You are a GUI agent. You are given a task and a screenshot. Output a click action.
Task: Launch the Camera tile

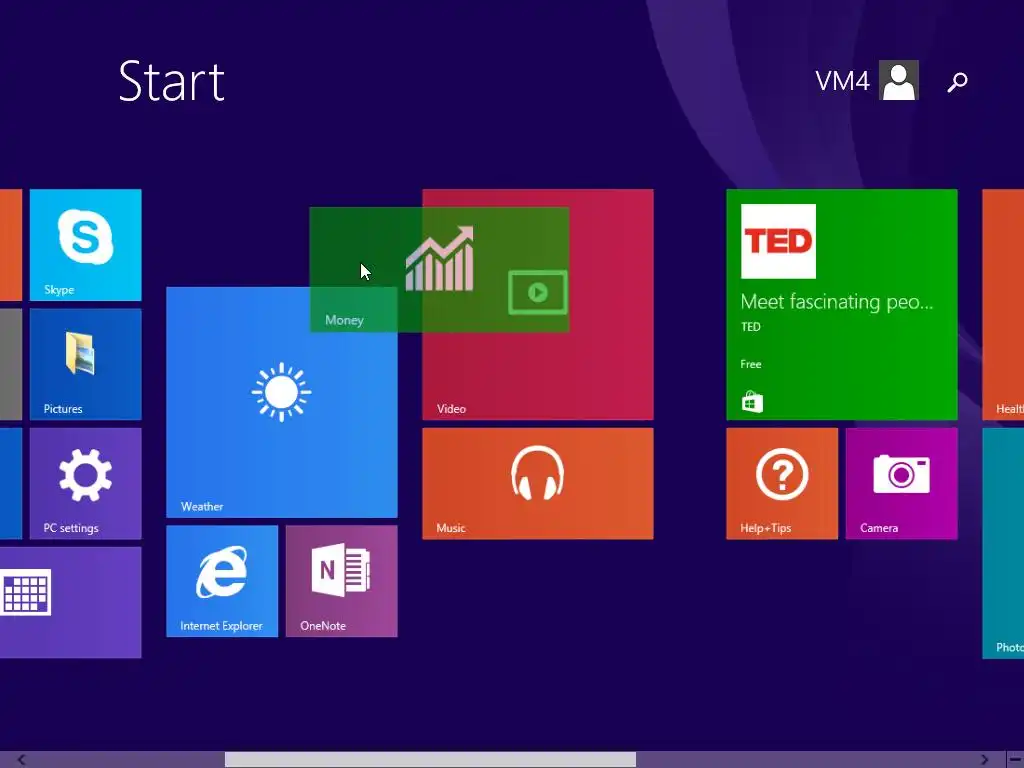pyautogui.click(x=902, y=484)
